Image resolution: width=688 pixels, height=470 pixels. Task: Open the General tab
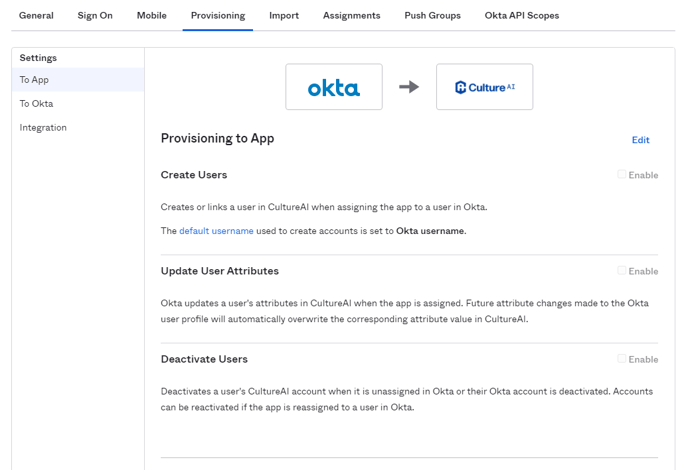click(36, 15)
